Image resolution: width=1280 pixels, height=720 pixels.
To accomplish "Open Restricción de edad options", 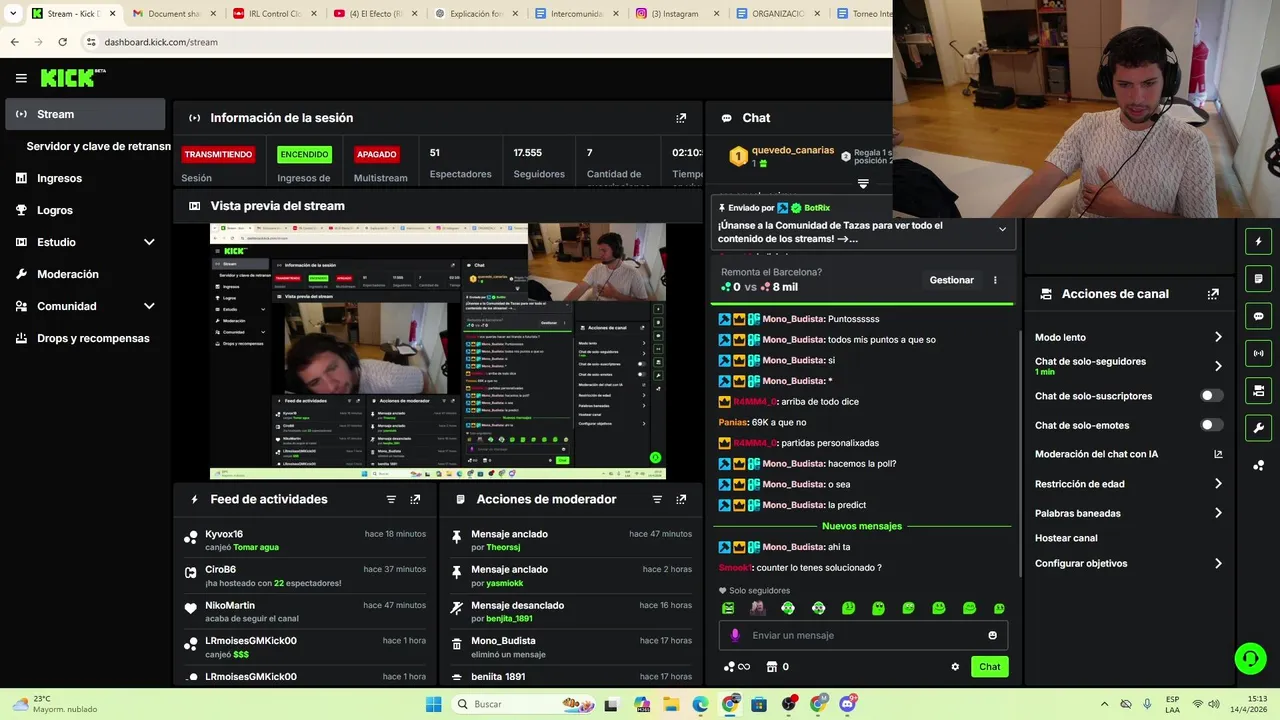I will coord(1128,484).
